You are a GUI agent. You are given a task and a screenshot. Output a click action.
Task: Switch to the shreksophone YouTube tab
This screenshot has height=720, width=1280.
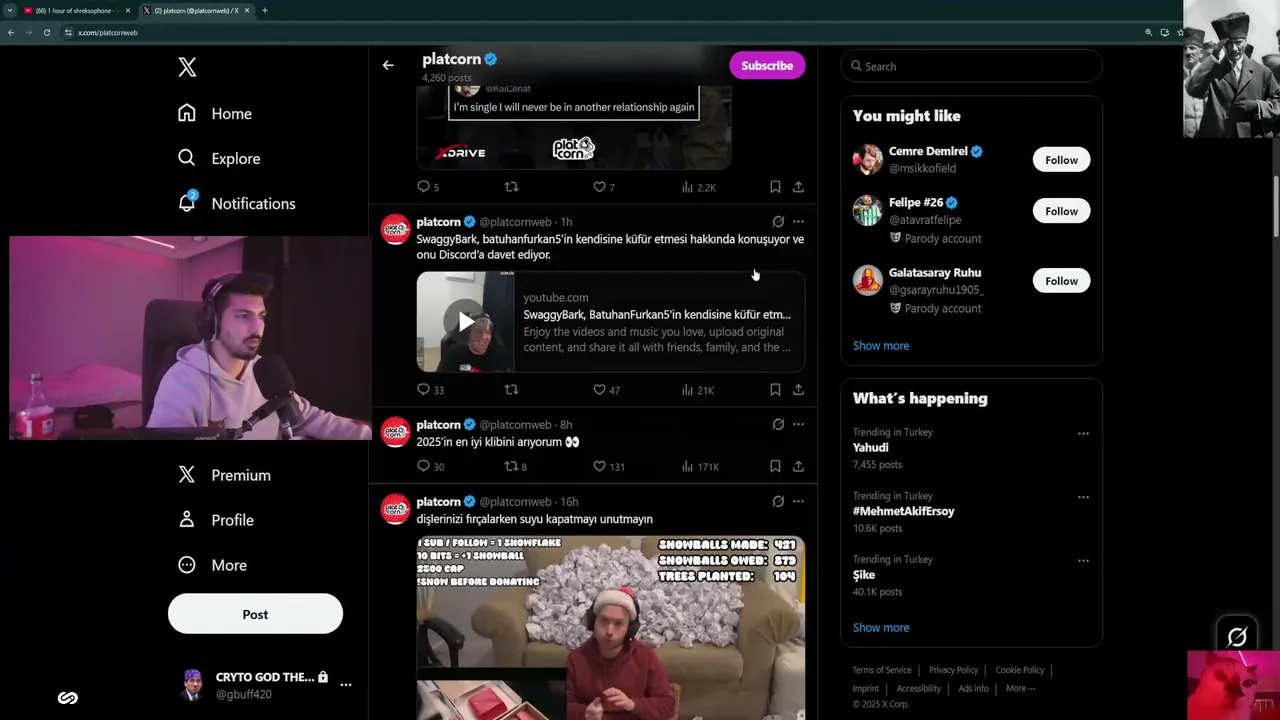(77, 10)
